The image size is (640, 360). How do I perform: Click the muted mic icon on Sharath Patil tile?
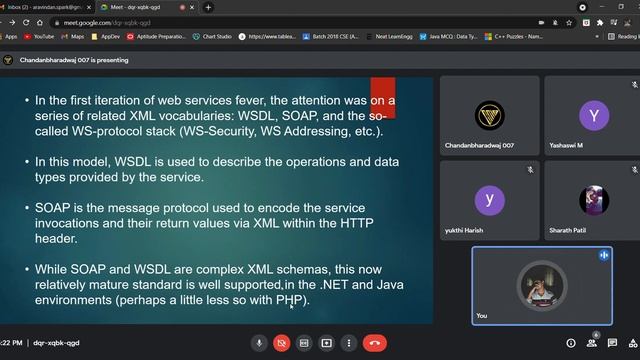pyautogui.click(x=634, y=169)
